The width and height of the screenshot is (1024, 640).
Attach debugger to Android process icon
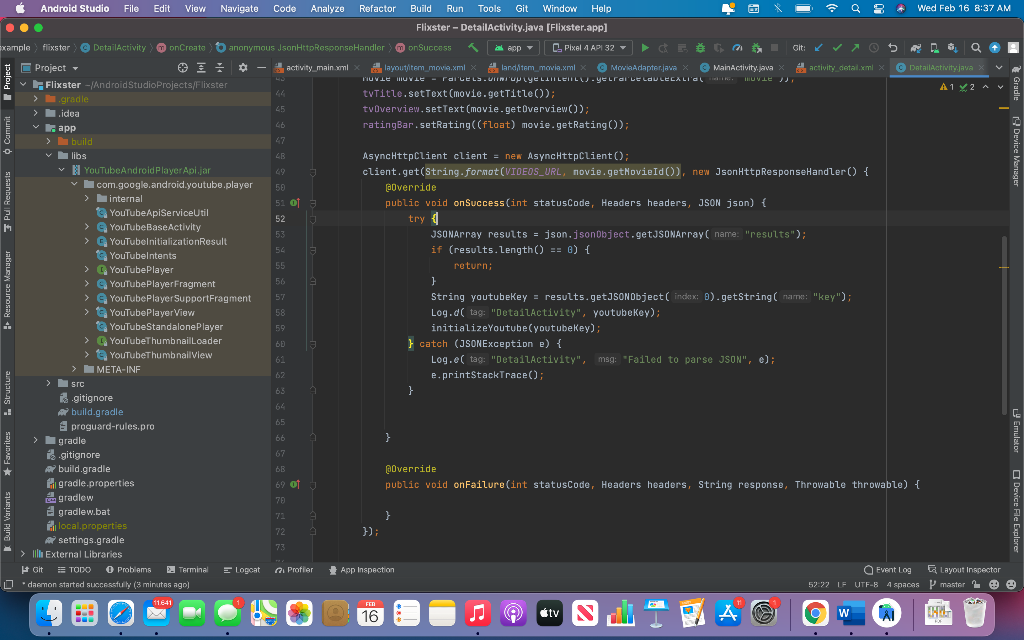coord(756,48)
